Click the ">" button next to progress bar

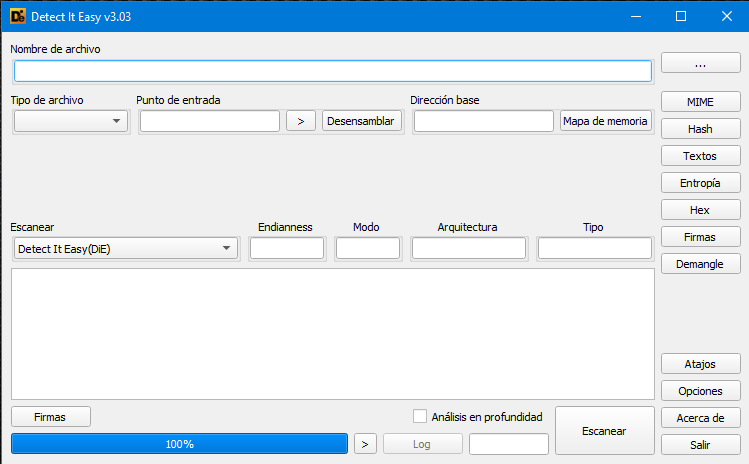365,444
